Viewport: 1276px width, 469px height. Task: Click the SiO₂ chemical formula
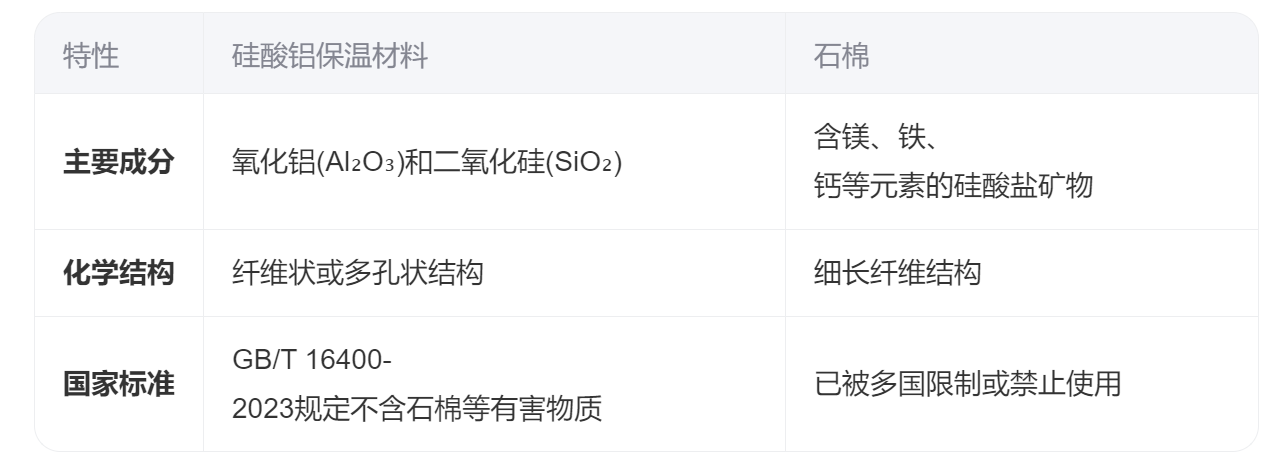tap(580, 163)
